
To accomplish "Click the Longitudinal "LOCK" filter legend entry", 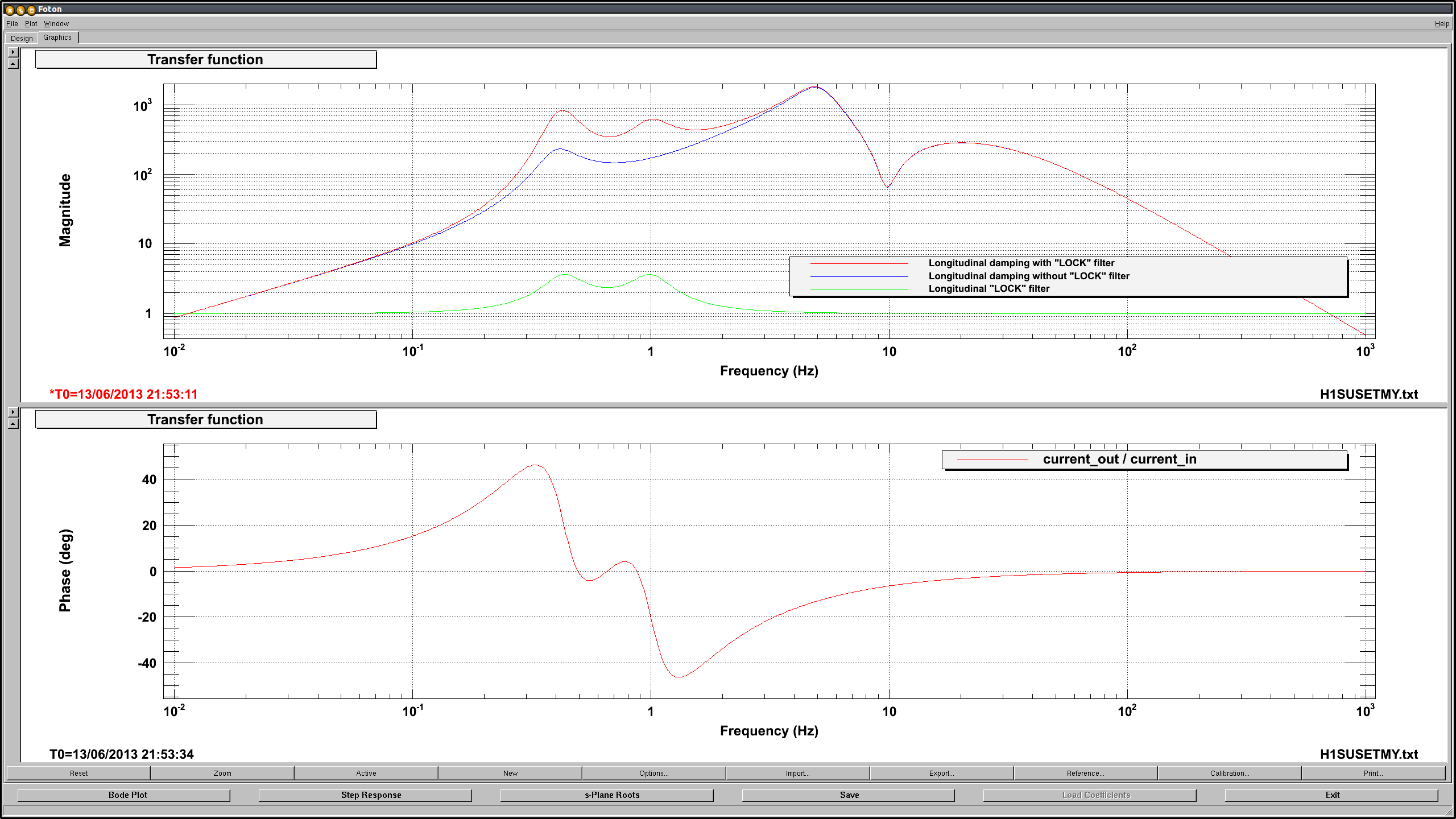I will pyautogui.click(x=988, y=288).
